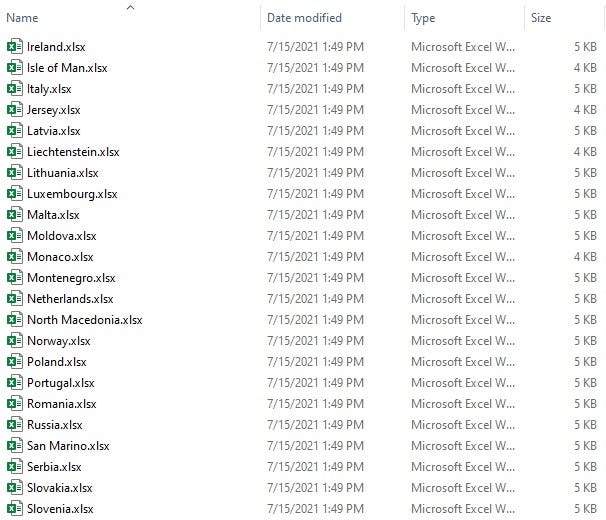This screenshot has width=606, height=520.
Task: Toggle sort order with the Name arrow
Action: [x=131, y=7]
